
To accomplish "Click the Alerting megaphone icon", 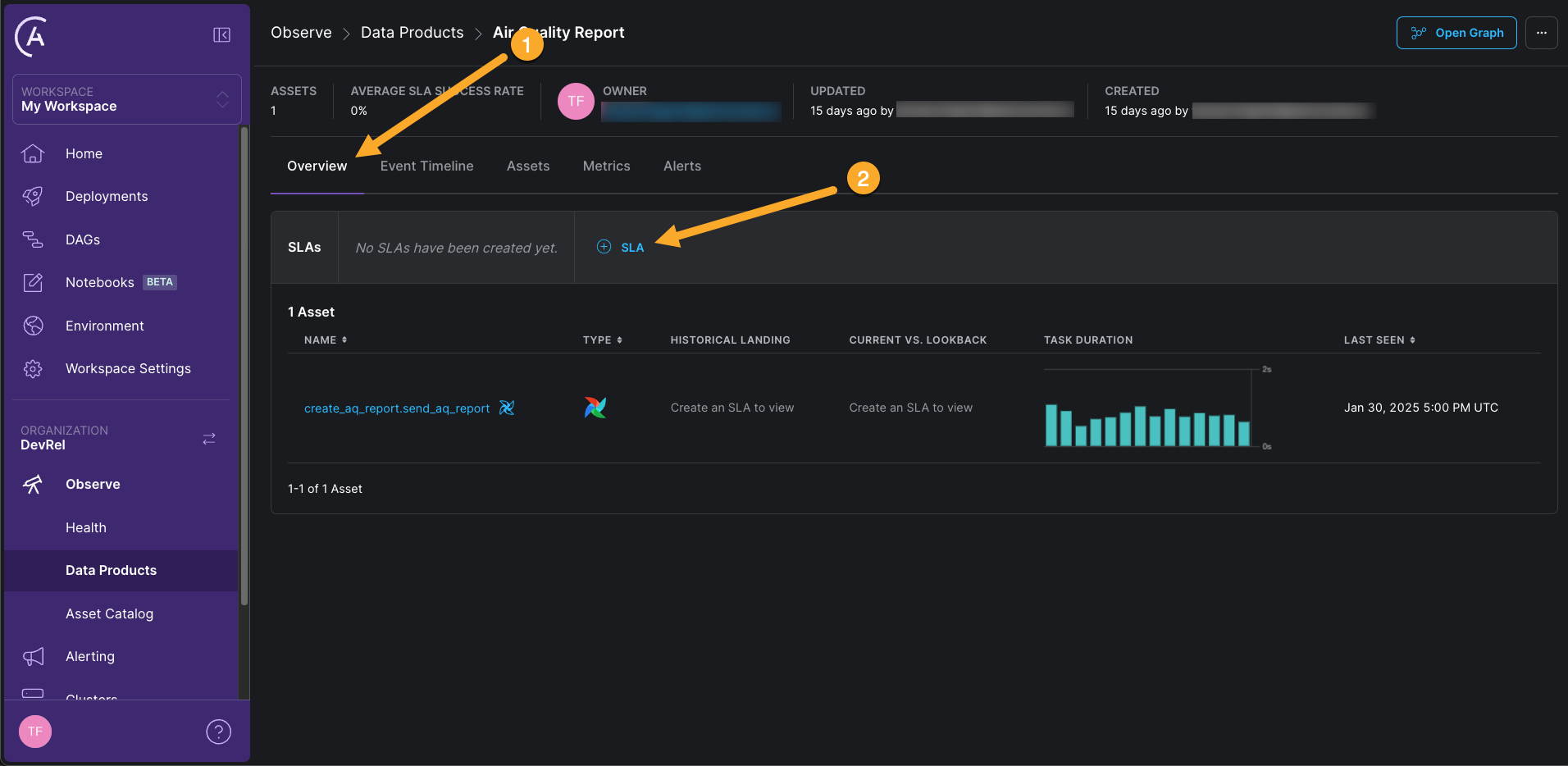I will click(x=33, y=656).
